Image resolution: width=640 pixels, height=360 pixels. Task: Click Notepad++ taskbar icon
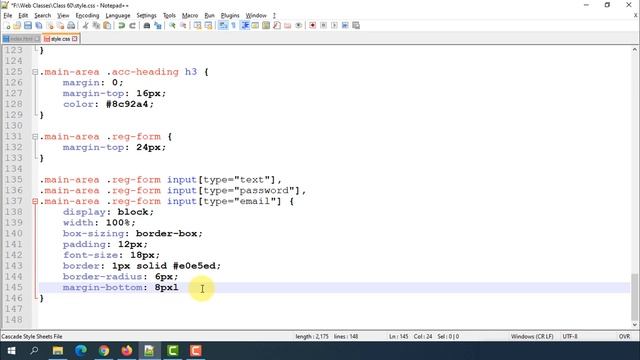[x=149, y=351]
